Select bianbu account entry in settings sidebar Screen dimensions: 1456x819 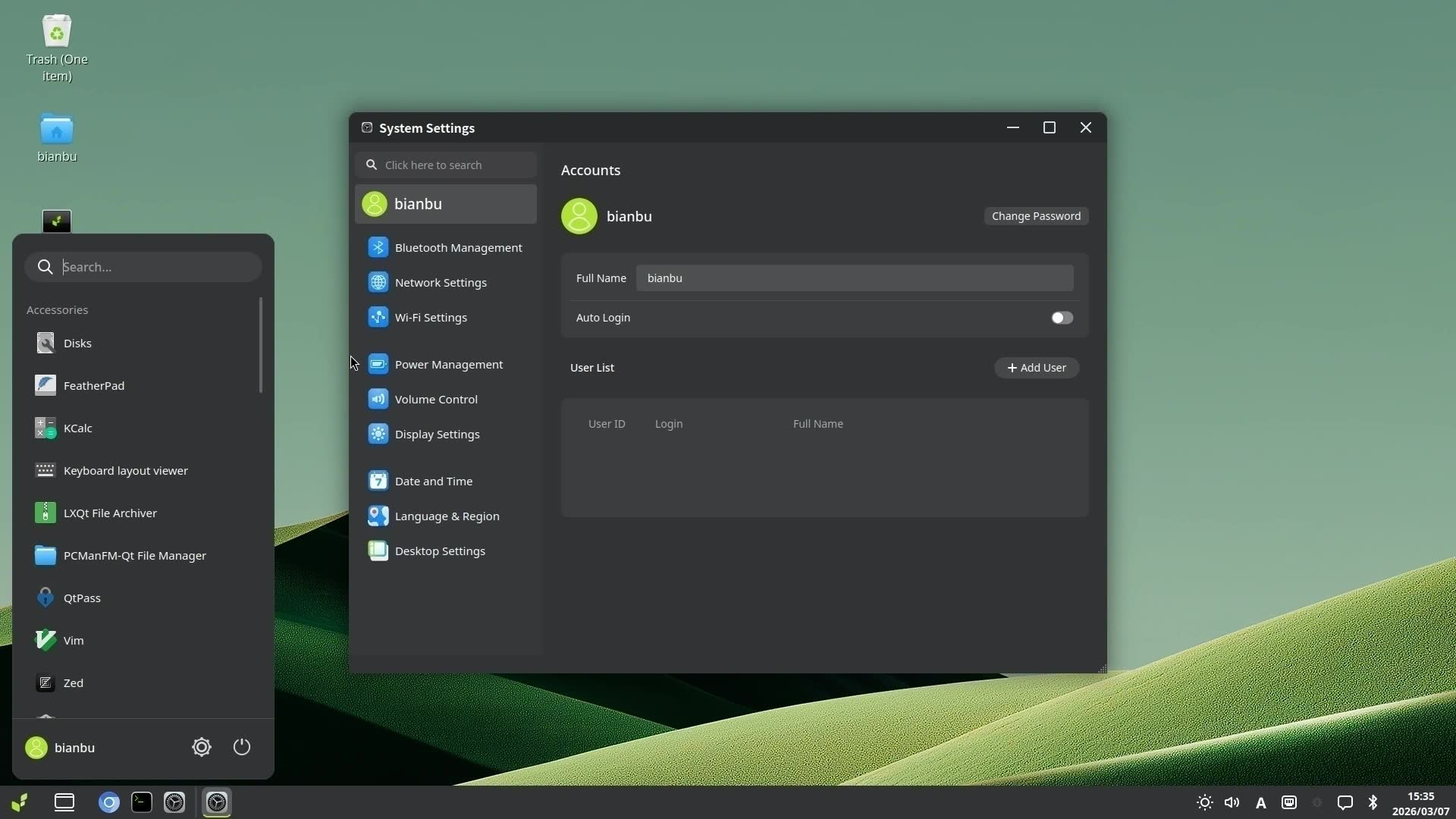click(445, 204)
